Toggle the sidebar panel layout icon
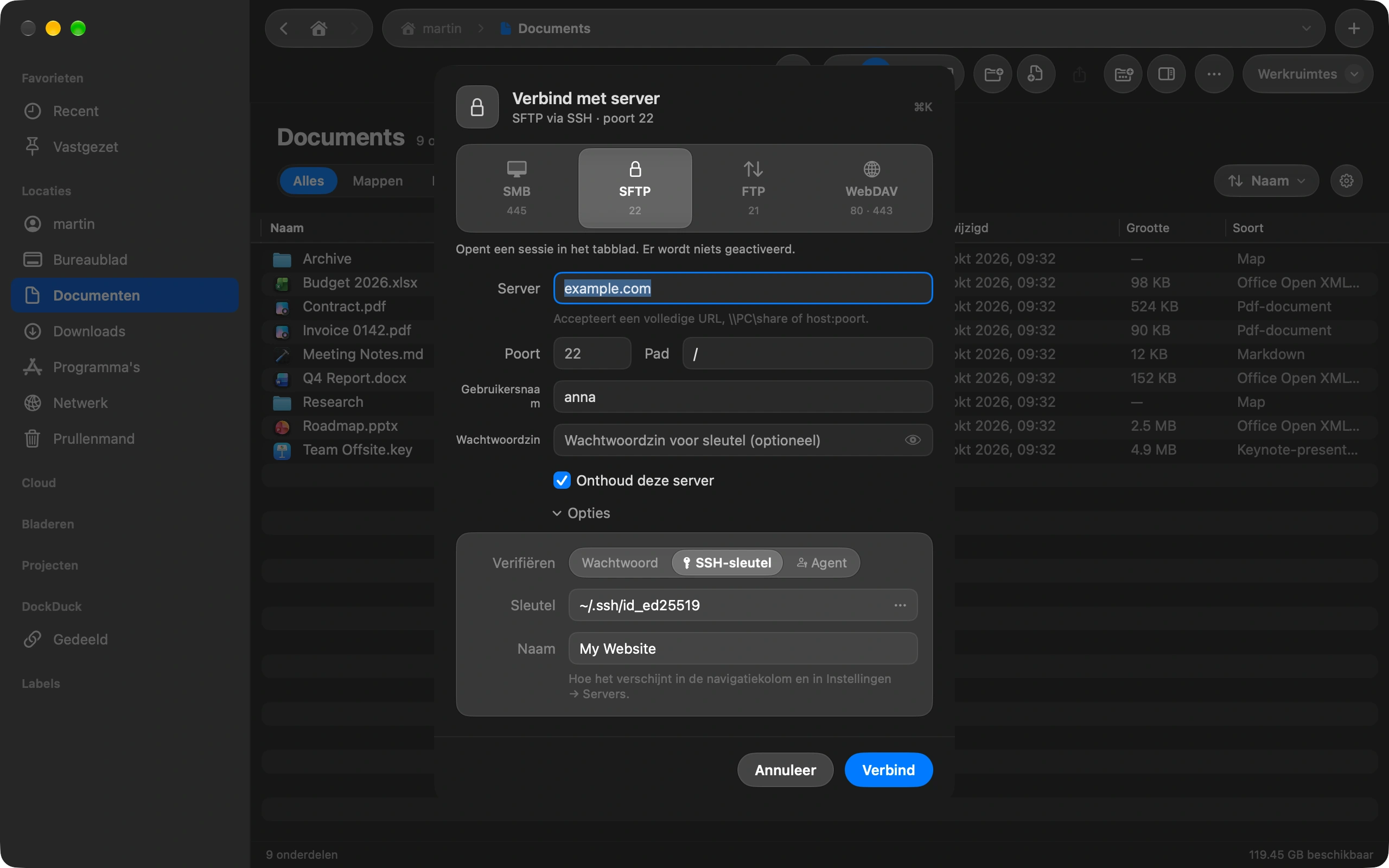The image size is (1389, 868). [x=1165, y=74]
